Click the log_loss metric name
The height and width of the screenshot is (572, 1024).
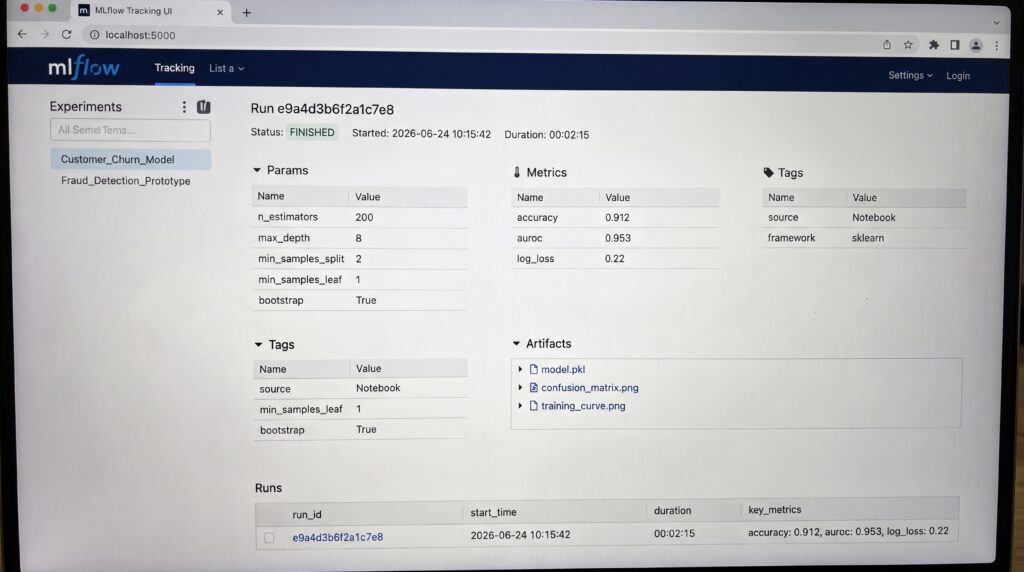pyautogui.click(x=535, y=259)
